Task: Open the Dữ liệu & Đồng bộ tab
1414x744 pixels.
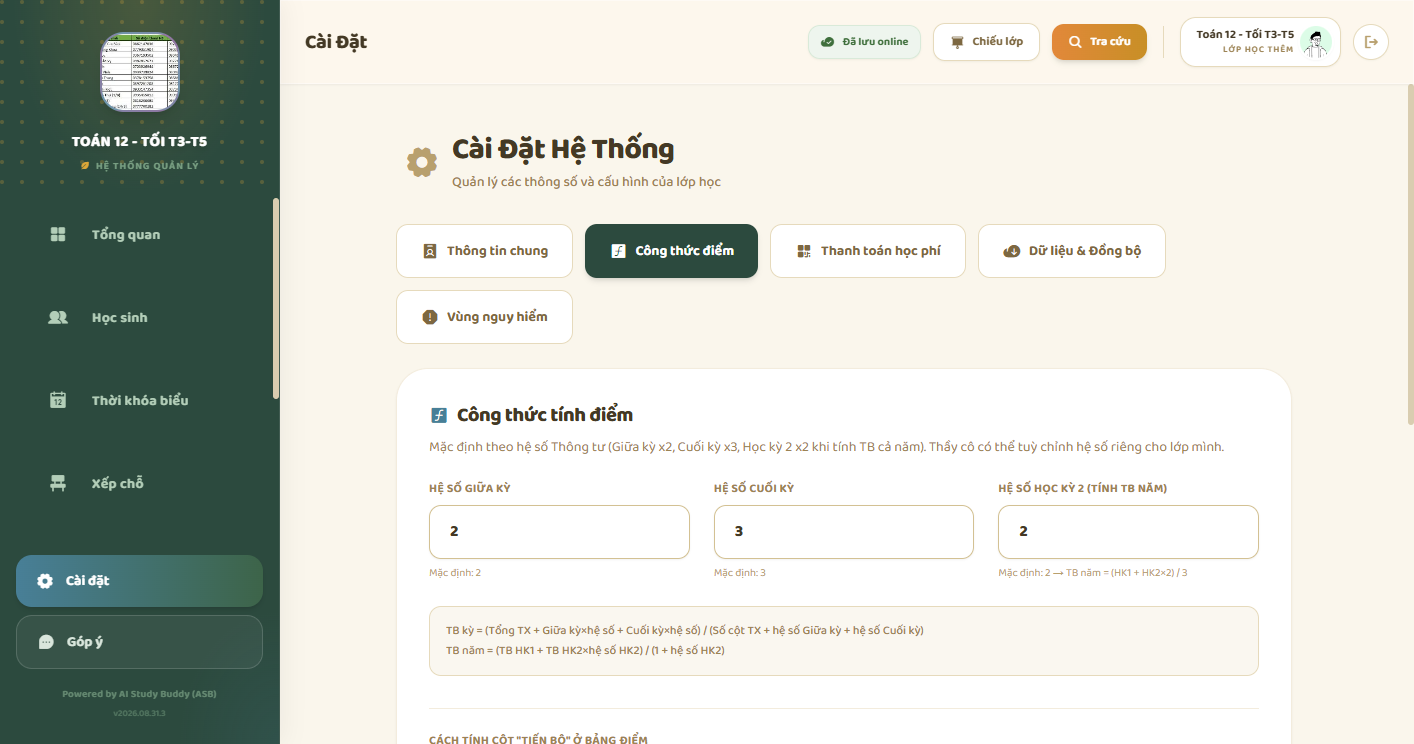Action: pos(1072,251)
